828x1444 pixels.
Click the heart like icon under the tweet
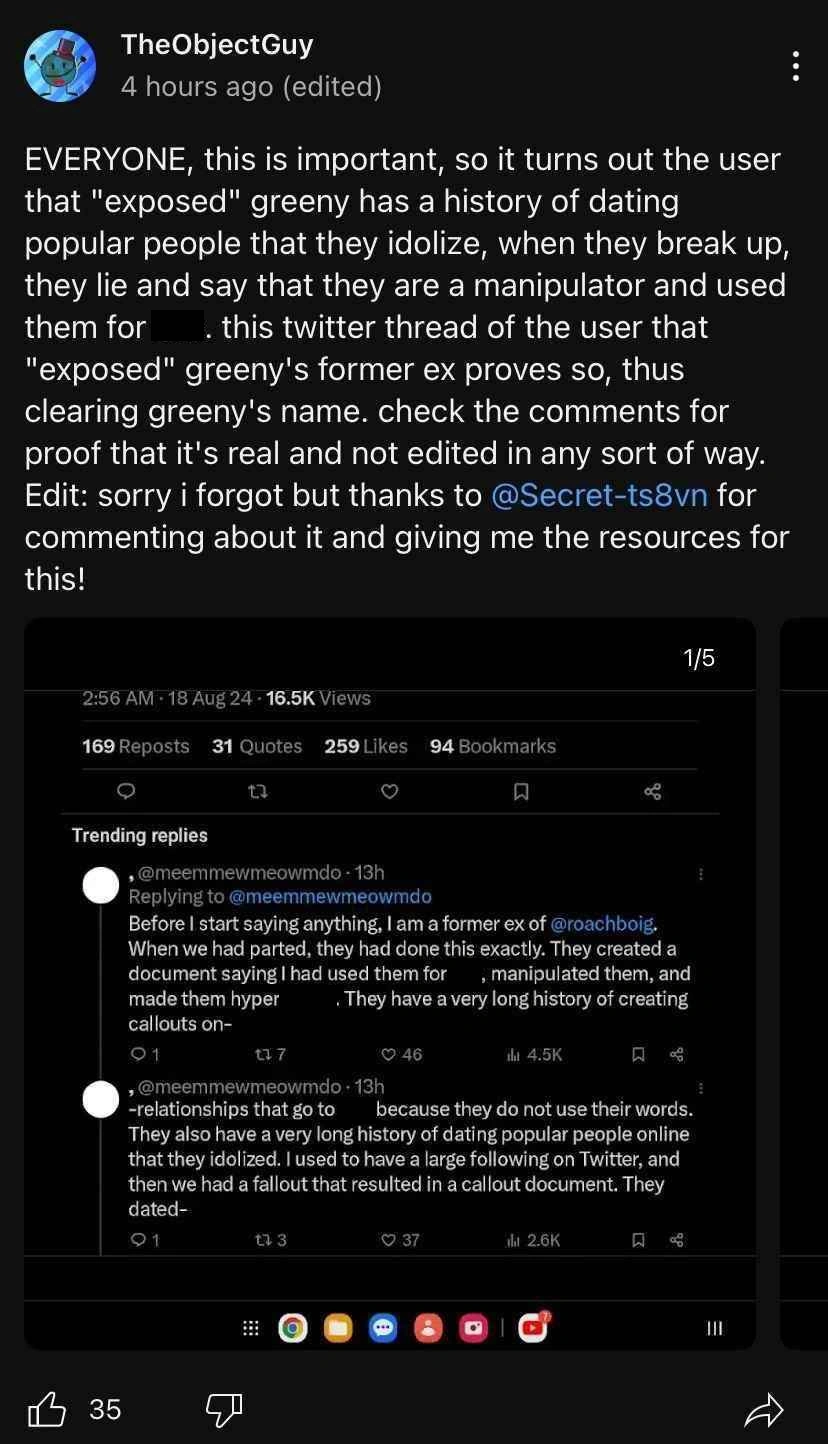coord(389,791)
